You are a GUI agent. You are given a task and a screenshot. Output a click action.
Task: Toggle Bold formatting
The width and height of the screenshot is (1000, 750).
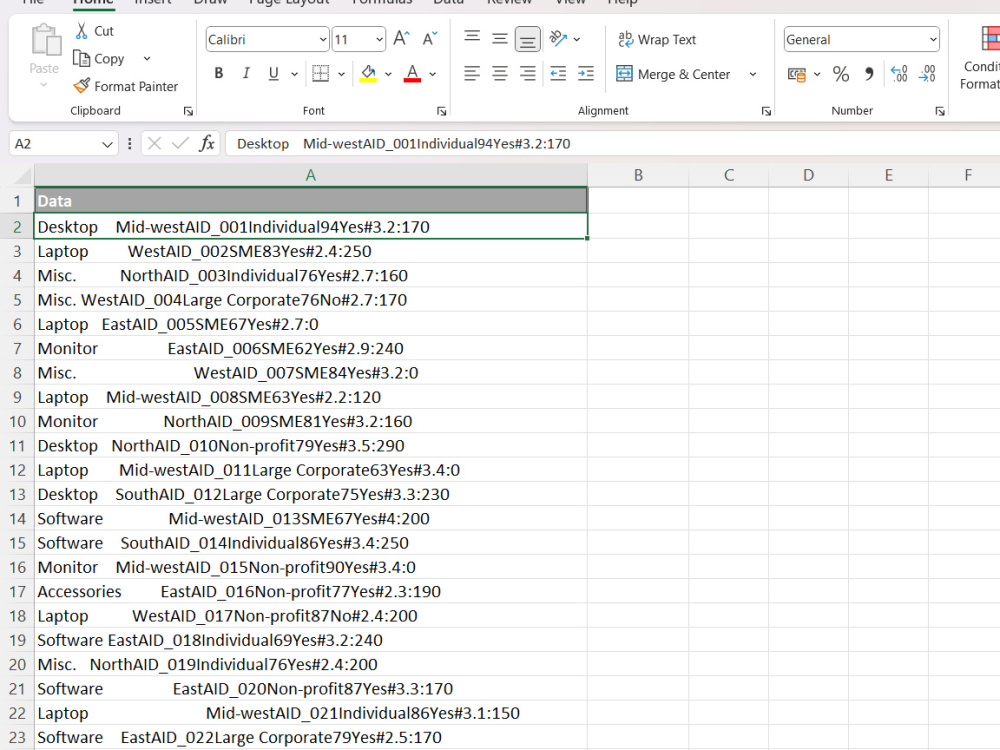(219, 73)
